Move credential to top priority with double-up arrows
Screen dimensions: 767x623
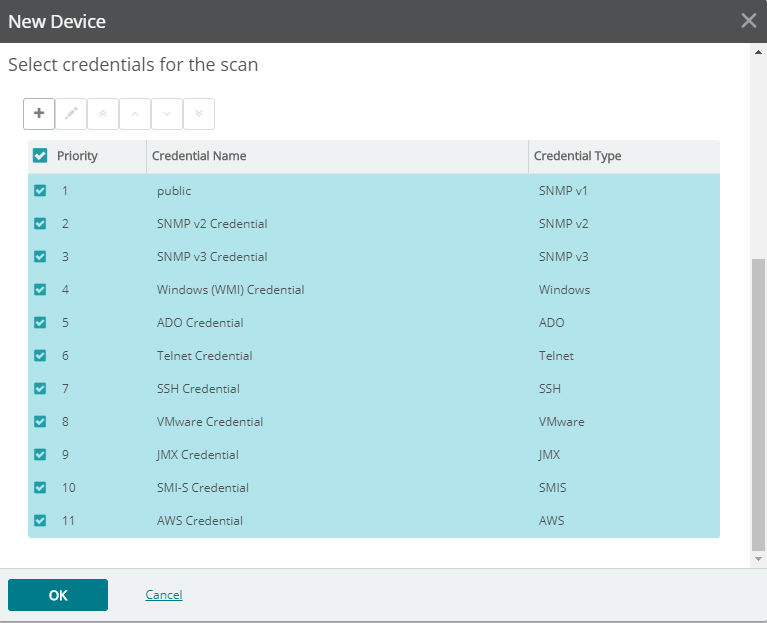[103, 114]
